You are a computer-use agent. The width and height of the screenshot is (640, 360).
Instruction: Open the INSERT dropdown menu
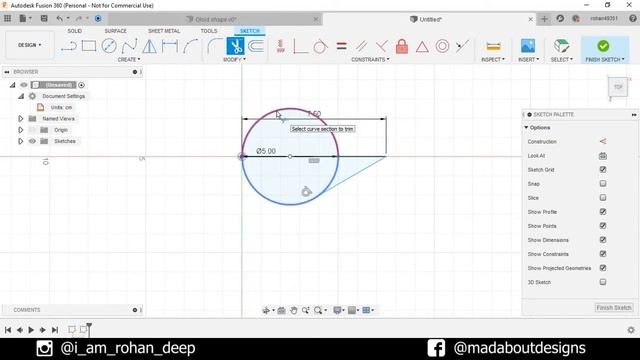click(528, 60)
